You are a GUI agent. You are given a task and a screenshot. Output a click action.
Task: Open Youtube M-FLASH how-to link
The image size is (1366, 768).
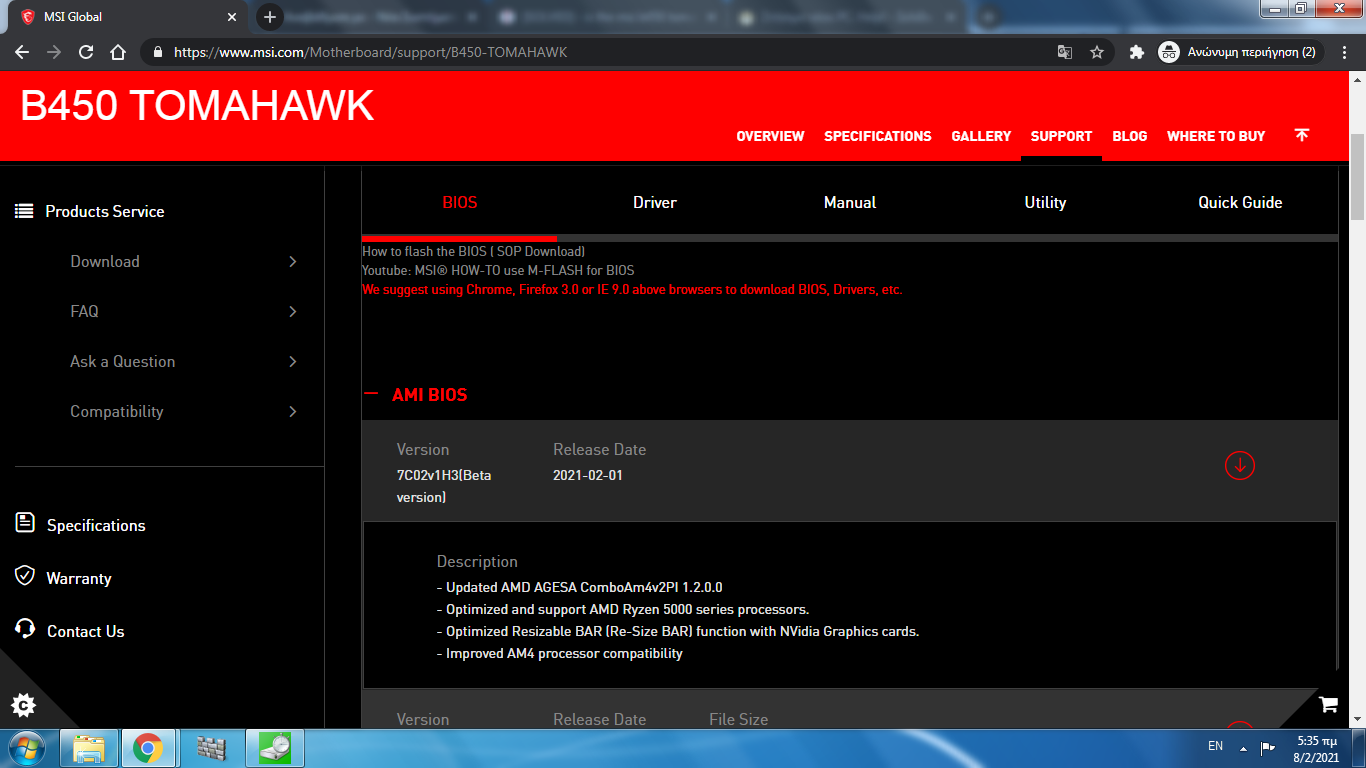[498, 270]
